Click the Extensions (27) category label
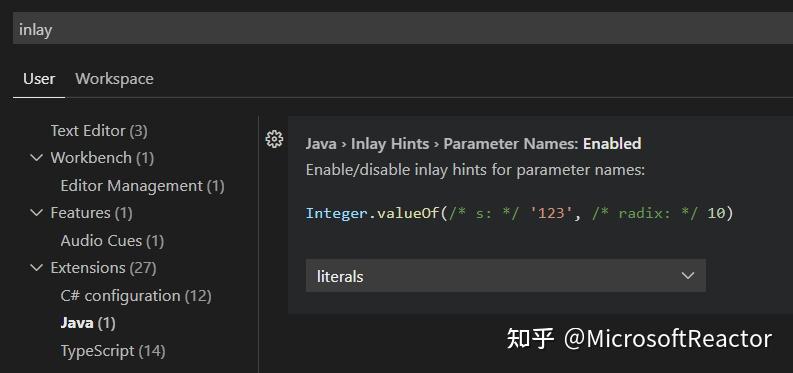Viewport: 793px width, 373px height. [103, 268]
